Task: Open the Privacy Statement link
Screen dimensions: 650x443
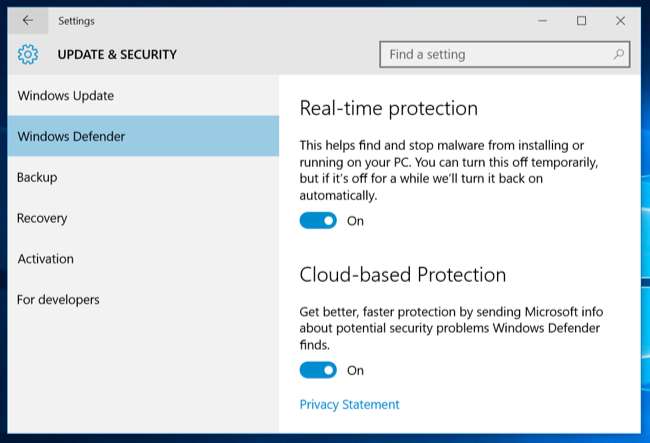Action: pos(349,405)
